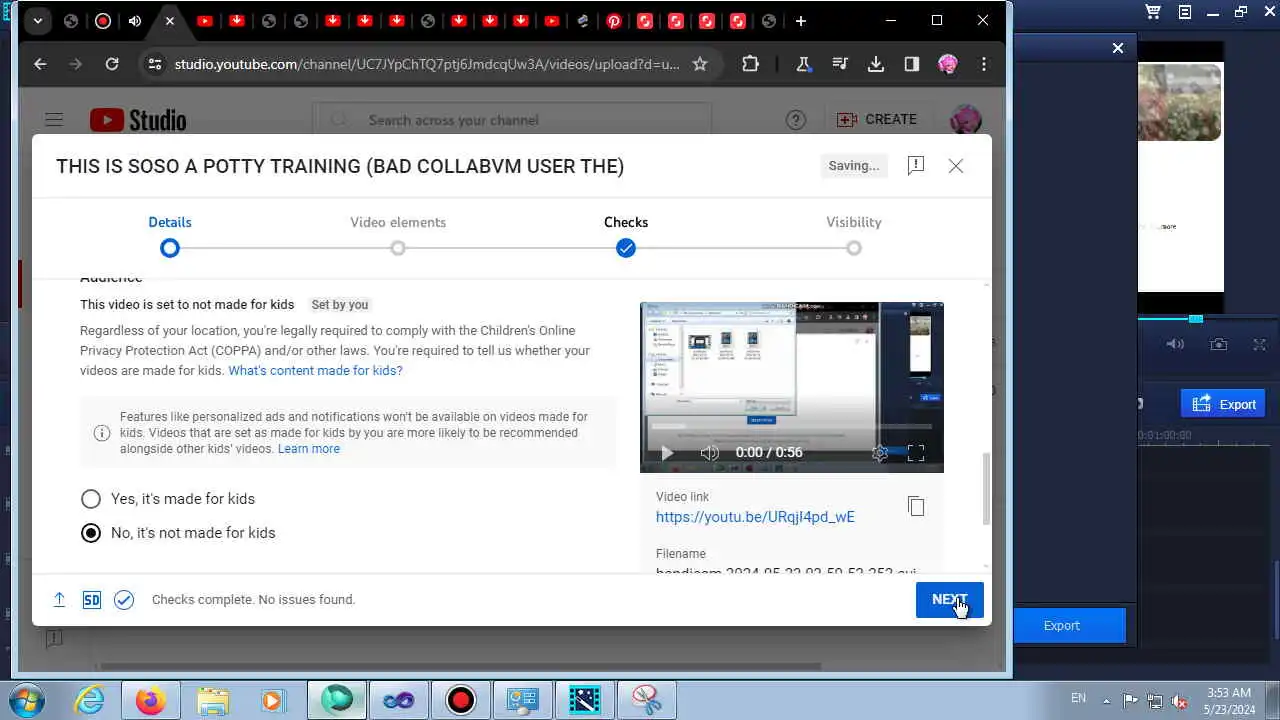The image size is (1280, 720).
Task: Open the Chrome three-dot menu
Action: tap(984, 64)
